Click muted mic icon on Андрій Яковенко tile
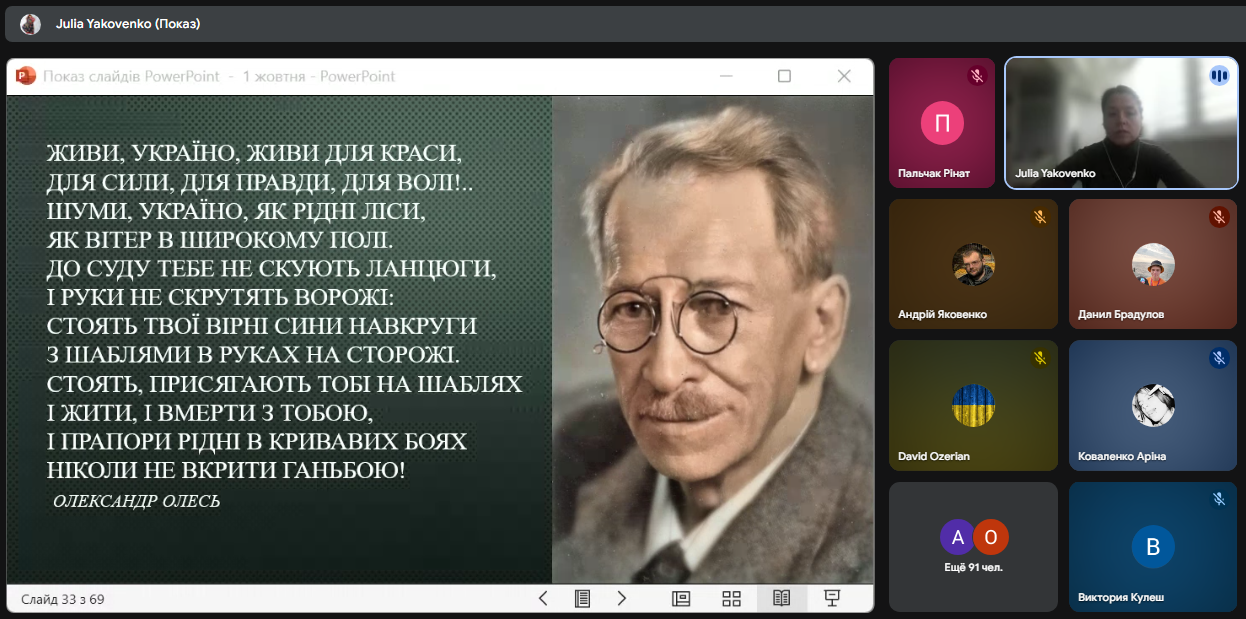Screen dimensions: 1246x619 [x=1039, y=217]
